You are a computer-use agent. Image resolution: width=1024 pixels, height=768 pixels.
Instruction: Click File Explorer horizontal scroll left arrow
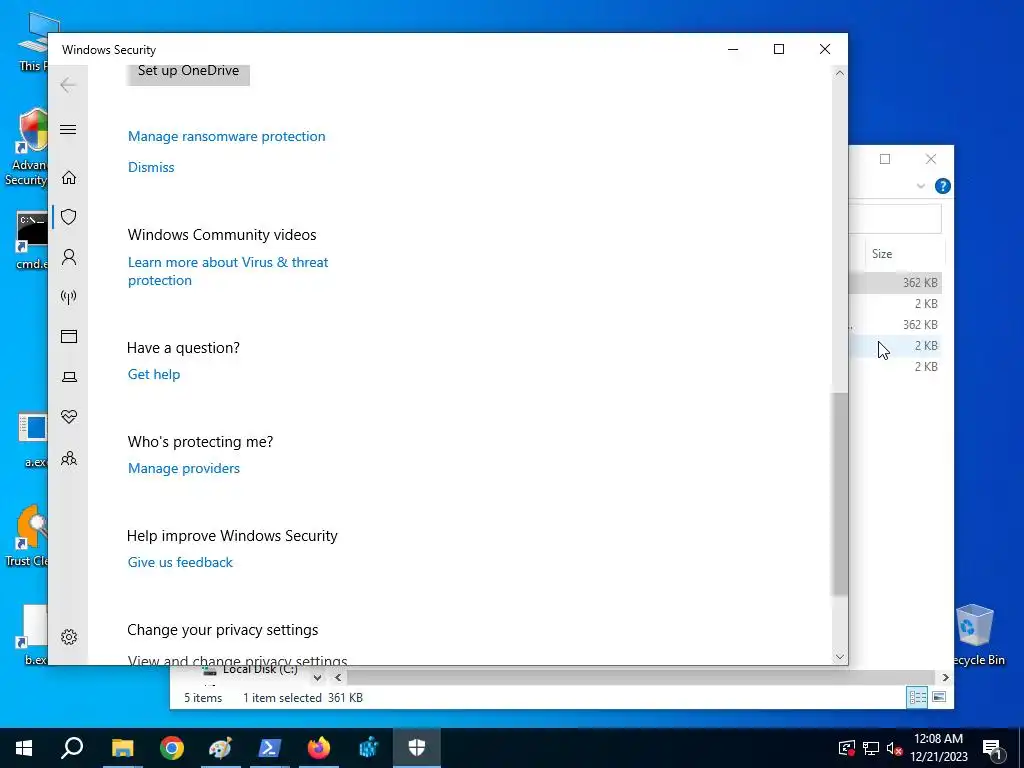point(338,678)
